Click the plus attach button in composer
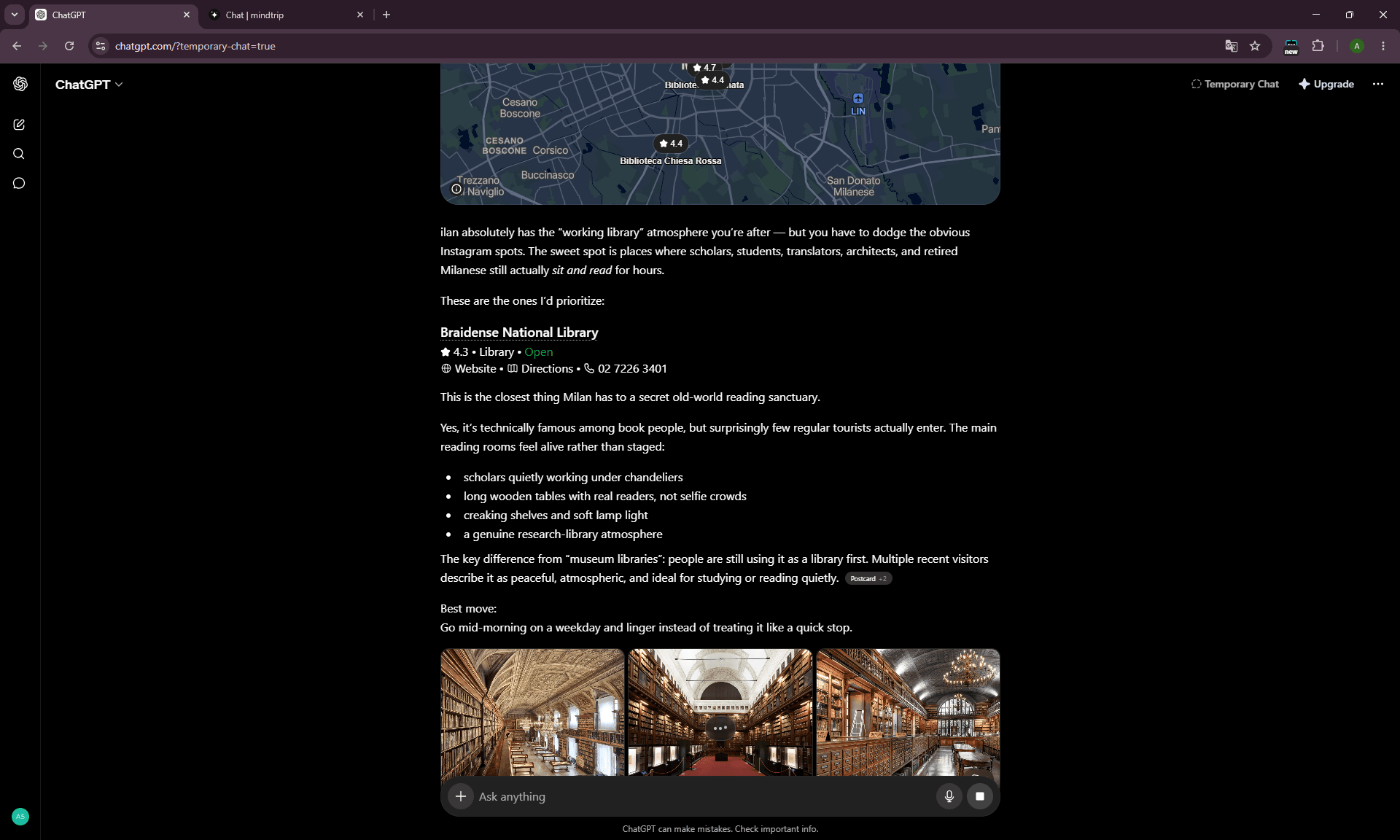The width and height of the screenshot is (1400, 840). [460, 796]
